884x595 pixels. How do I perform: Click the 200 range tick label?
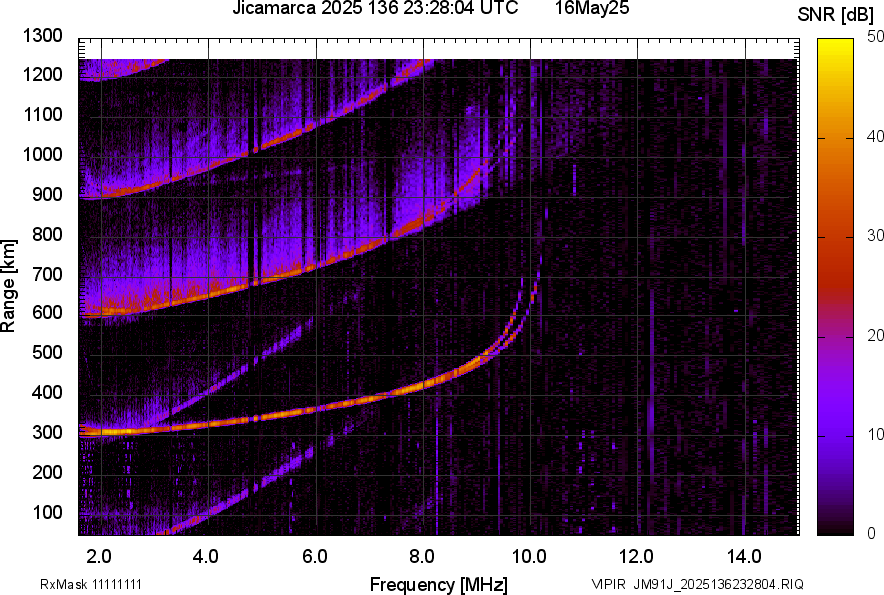47,472
